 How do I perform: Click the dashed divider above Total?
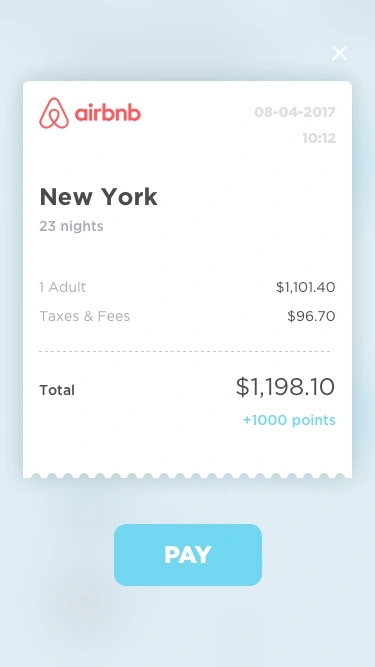[x=187, y=351]
